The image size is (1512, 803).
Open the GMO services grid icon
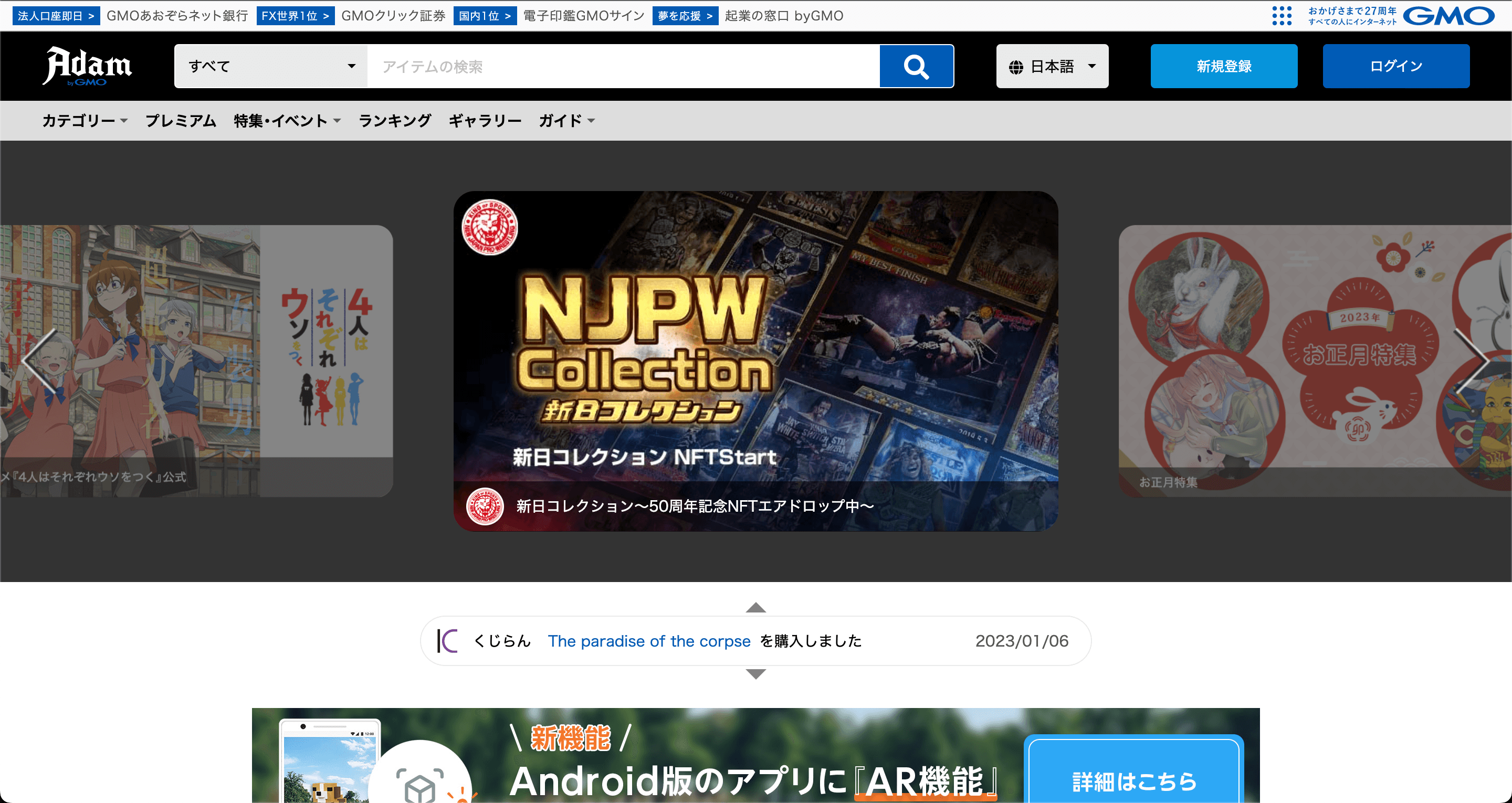[1282, 16]
